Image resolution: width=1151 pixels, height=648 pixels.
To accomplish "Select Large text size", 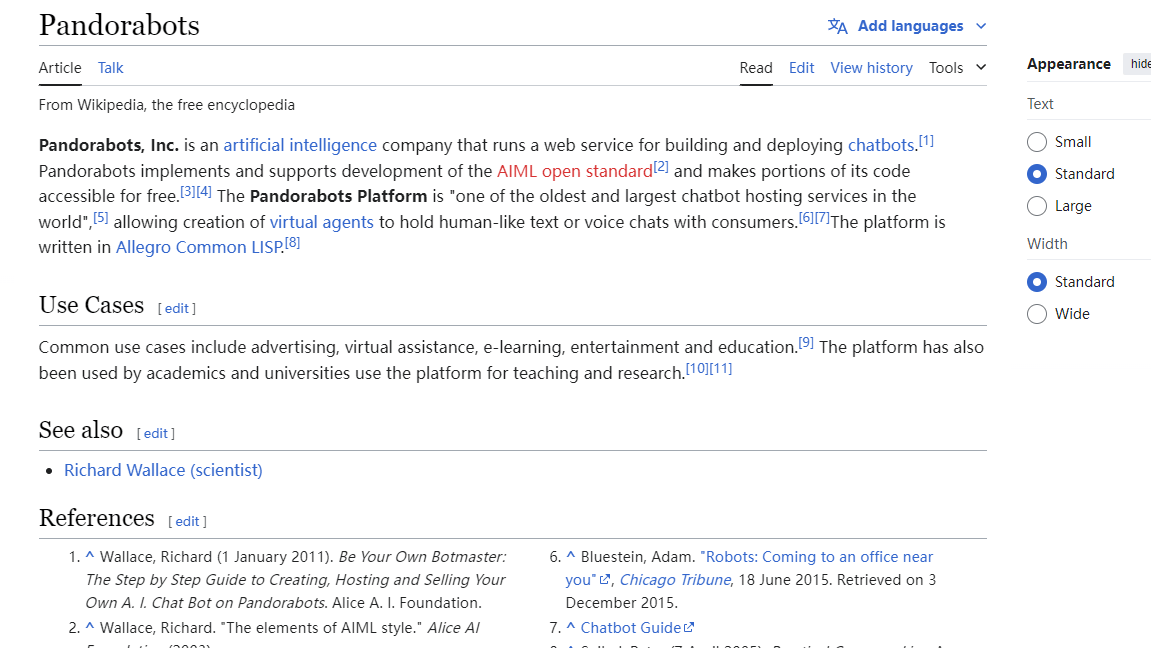I will tap(1036, 206).
